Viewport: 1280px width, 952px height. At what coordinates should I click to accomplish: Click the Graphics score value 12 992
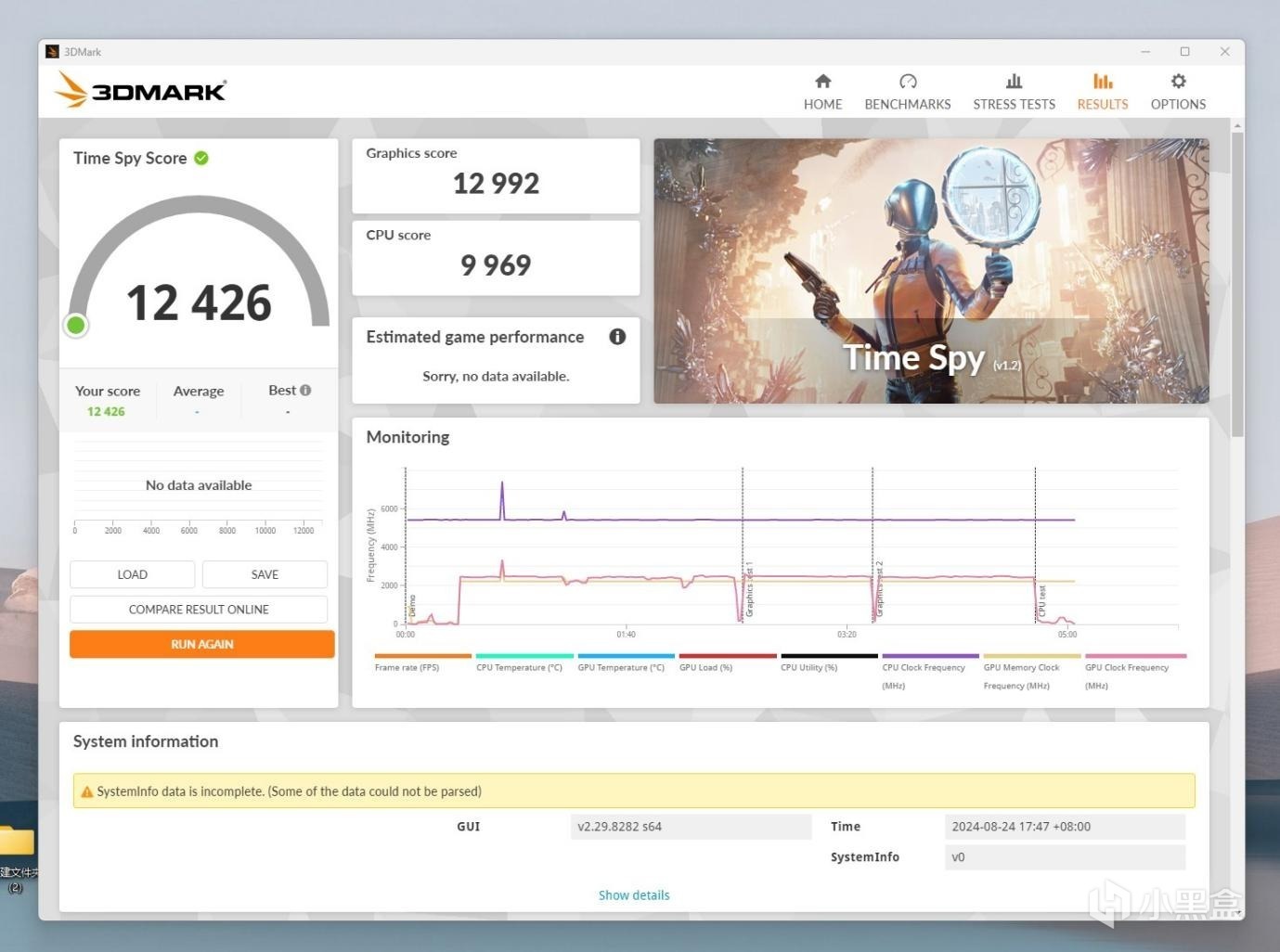(496, 184)
